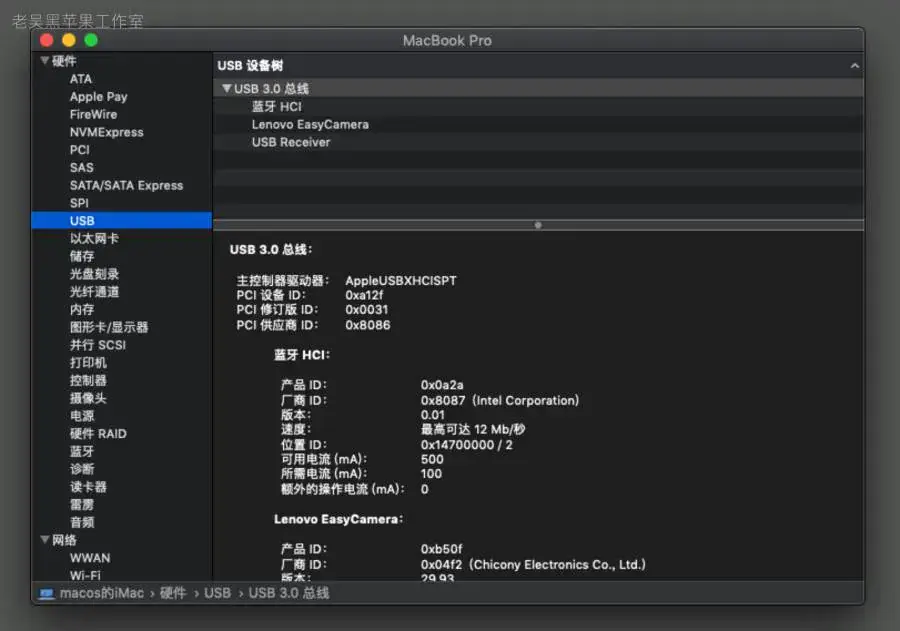Click the product ID value 0xb50f
This screenshot has height=631, width=900.
(441, 549)
